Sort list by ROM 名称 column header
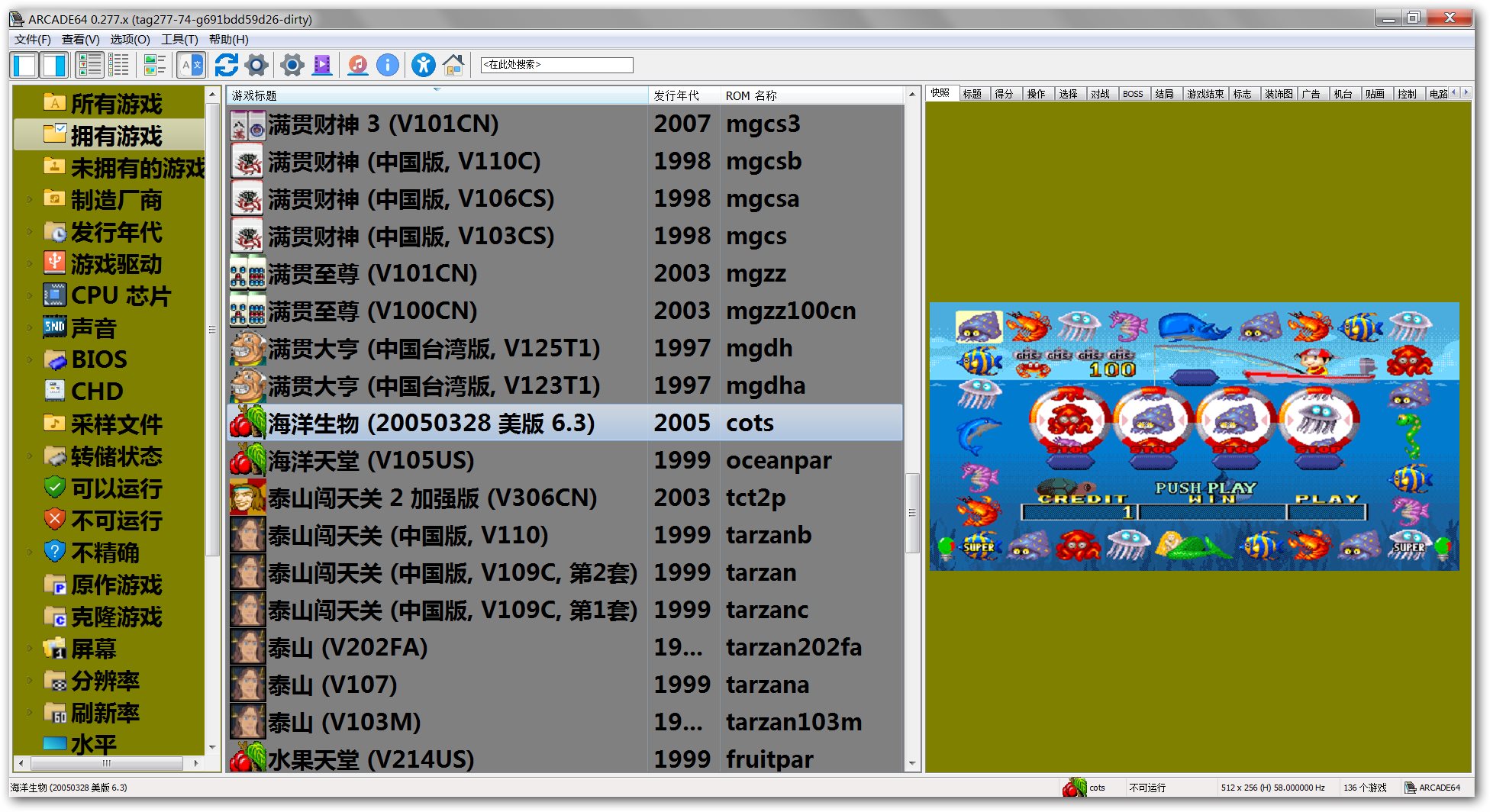The height and width of the screenshot is (812, 1490). point(811,95)
